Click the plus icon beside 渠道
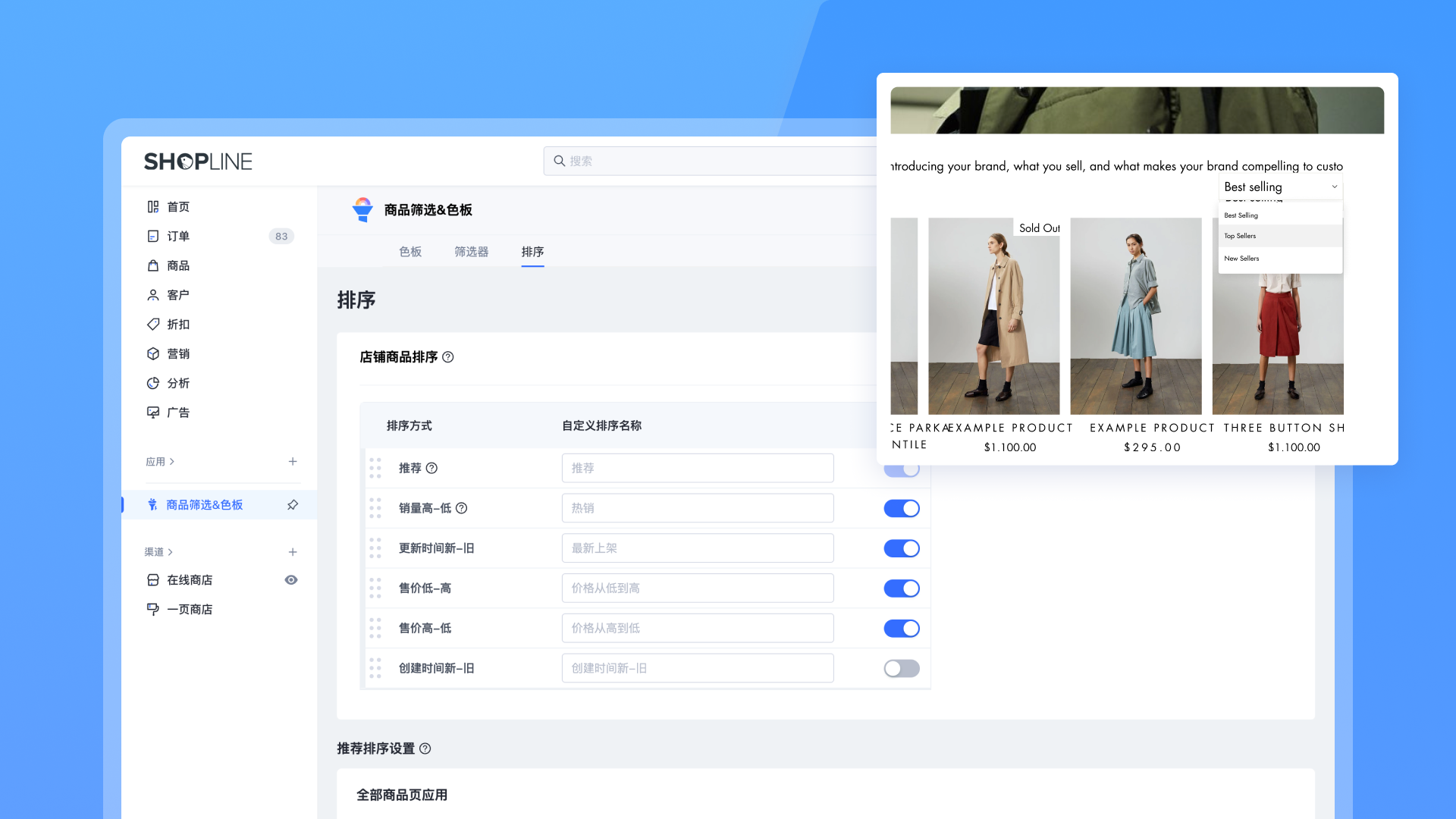Image resolution: width=1456 pixels, height=819 pixels. point(293,552)
